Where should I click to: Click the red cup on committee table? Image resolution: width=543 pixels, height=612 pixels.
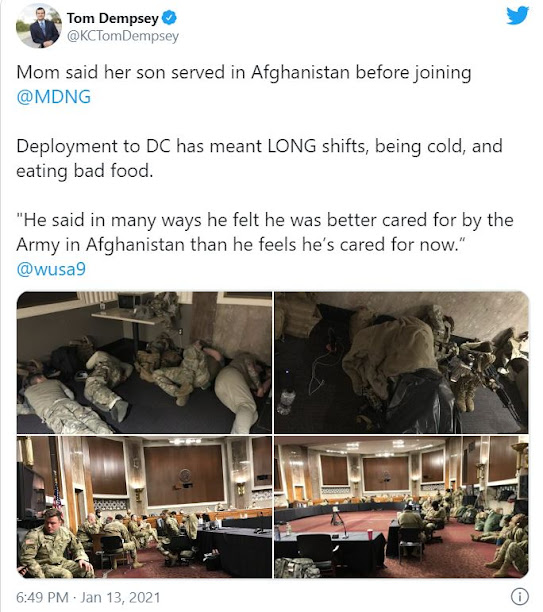click(x=370, y=533)
